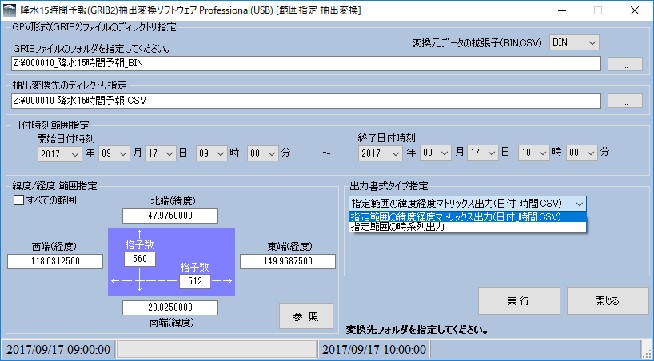Click the empty progress bar in status bar
This screenshot has width=654, height=361.
coord(216,349)
